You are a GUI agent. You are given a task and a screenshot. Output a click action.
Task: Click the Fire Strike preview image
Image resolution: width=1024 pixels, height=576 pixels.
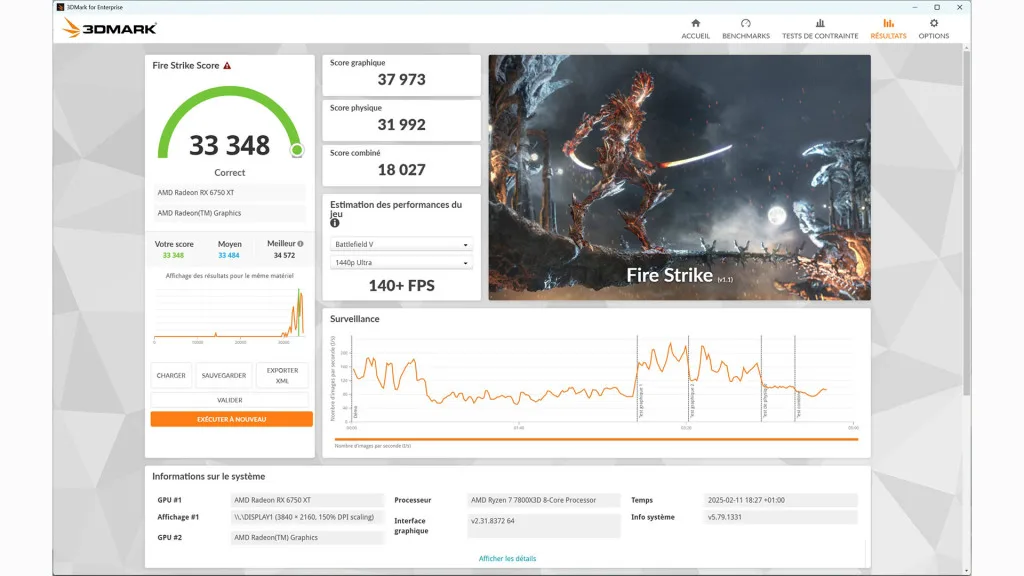pos(679,177)
